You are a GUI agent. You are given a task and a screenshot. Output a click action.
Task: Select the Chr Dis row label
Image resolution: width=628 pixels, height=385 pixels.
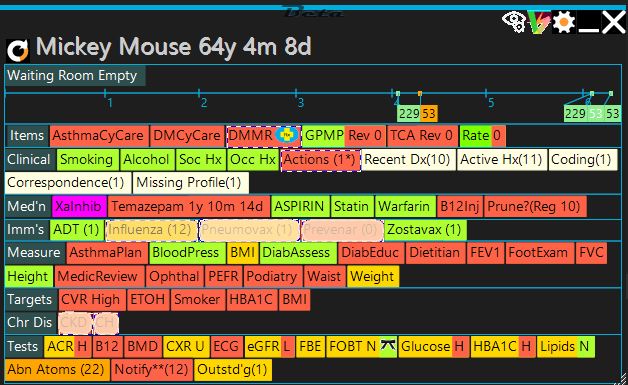click(30, 323)
